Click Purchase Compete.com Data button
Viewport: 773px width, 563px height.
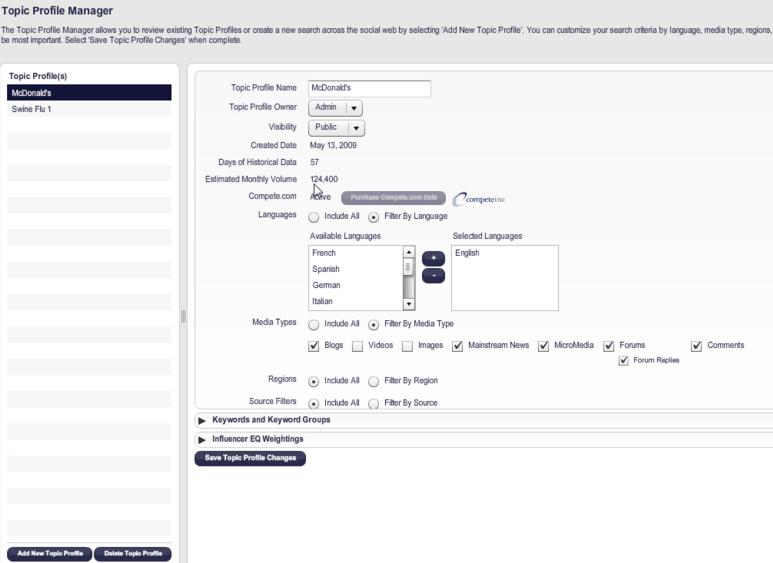[393, 198]
